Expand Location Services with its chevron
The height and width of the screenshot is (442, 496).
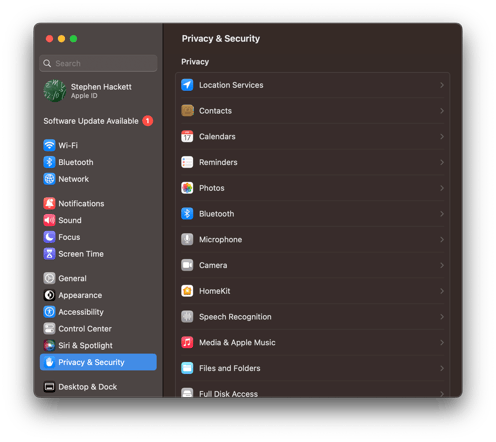click(442, 85)
